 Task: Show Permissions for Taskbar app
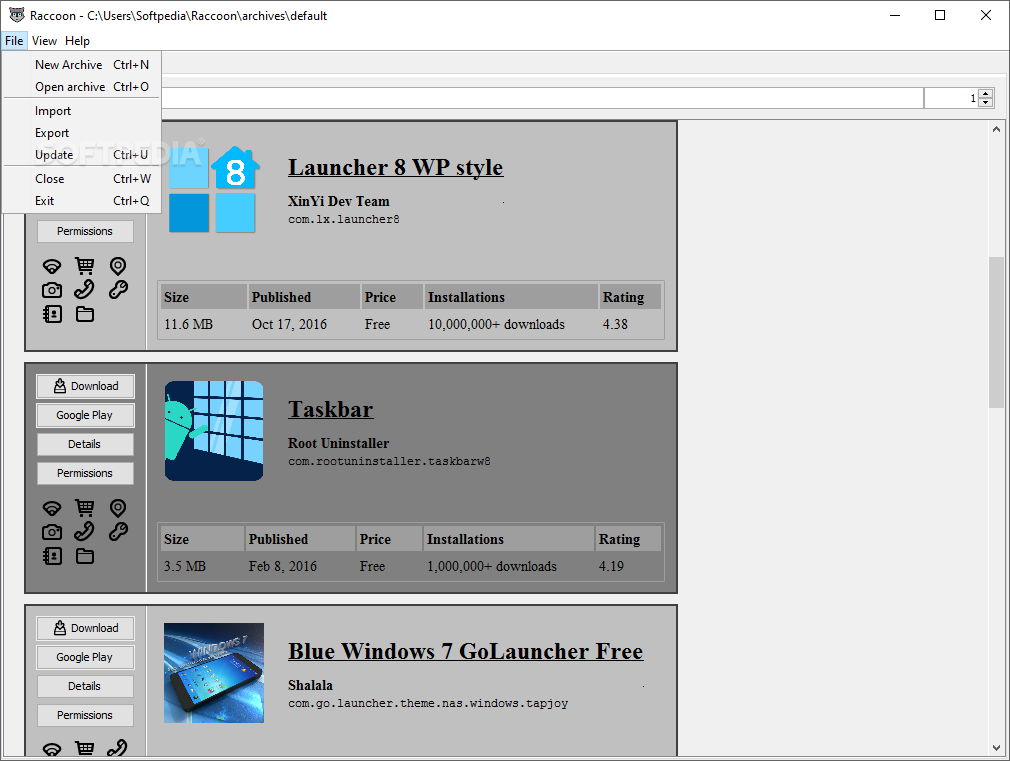[85, 473]
